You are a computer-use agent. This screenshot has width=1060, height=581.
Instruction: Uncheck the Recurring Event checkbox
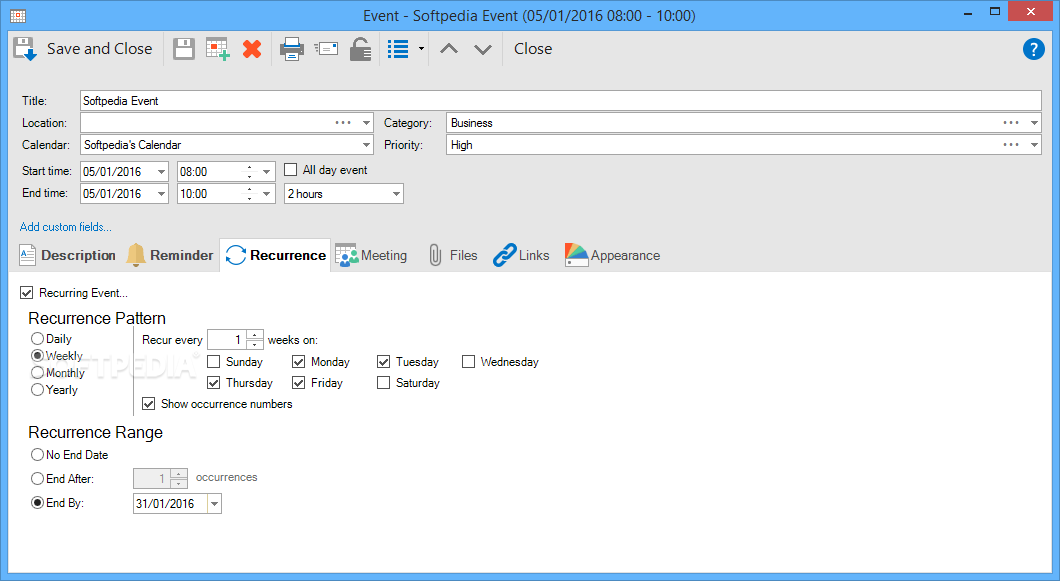click(x=26, y=293)
